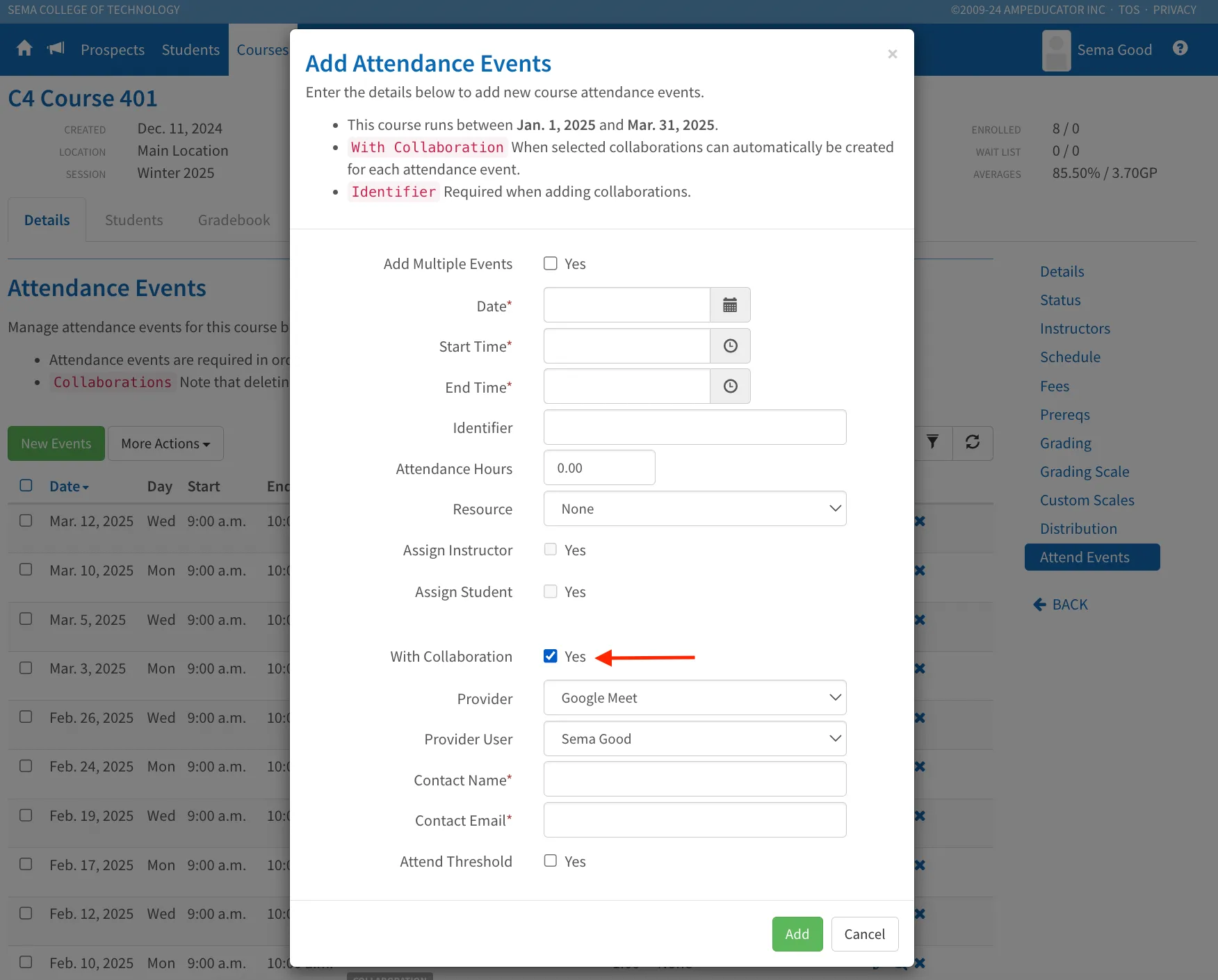Screen dimensions: 1218x980
Task: Click the green Add button
Action: point(797,934)
